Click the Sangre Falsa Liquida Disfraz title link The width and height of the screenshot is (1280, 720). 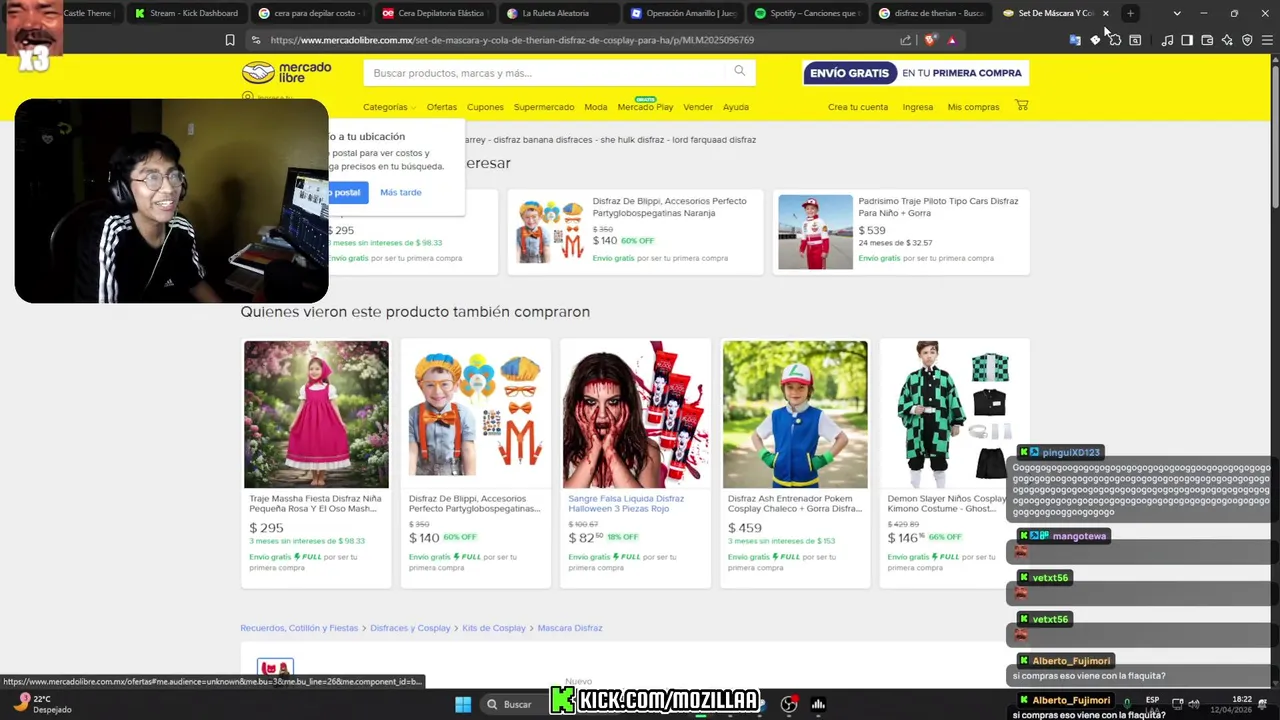click(626, 503)
